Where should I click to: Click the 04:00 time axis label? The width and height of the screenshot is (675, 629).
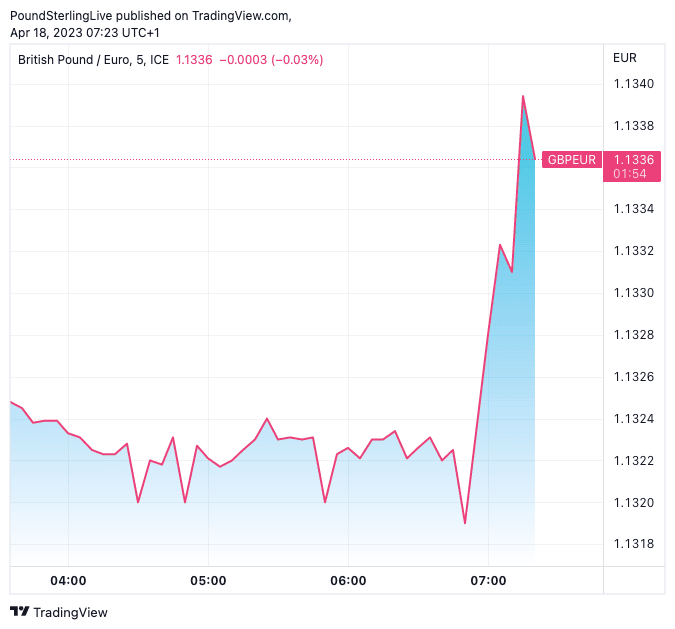[68, 581]
